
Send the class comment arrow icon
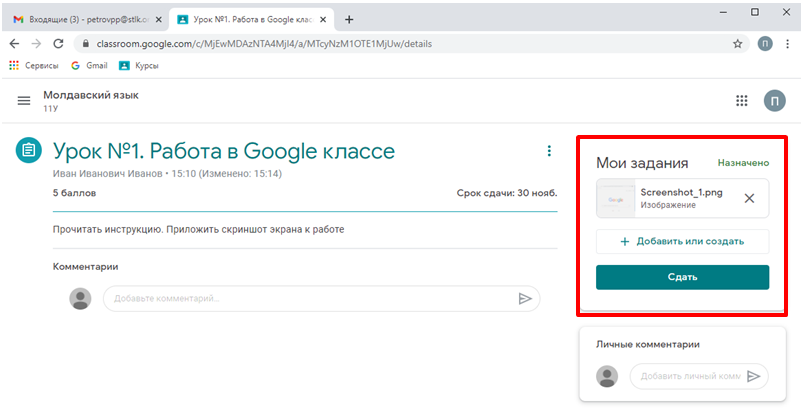click(x=524, y=298)
